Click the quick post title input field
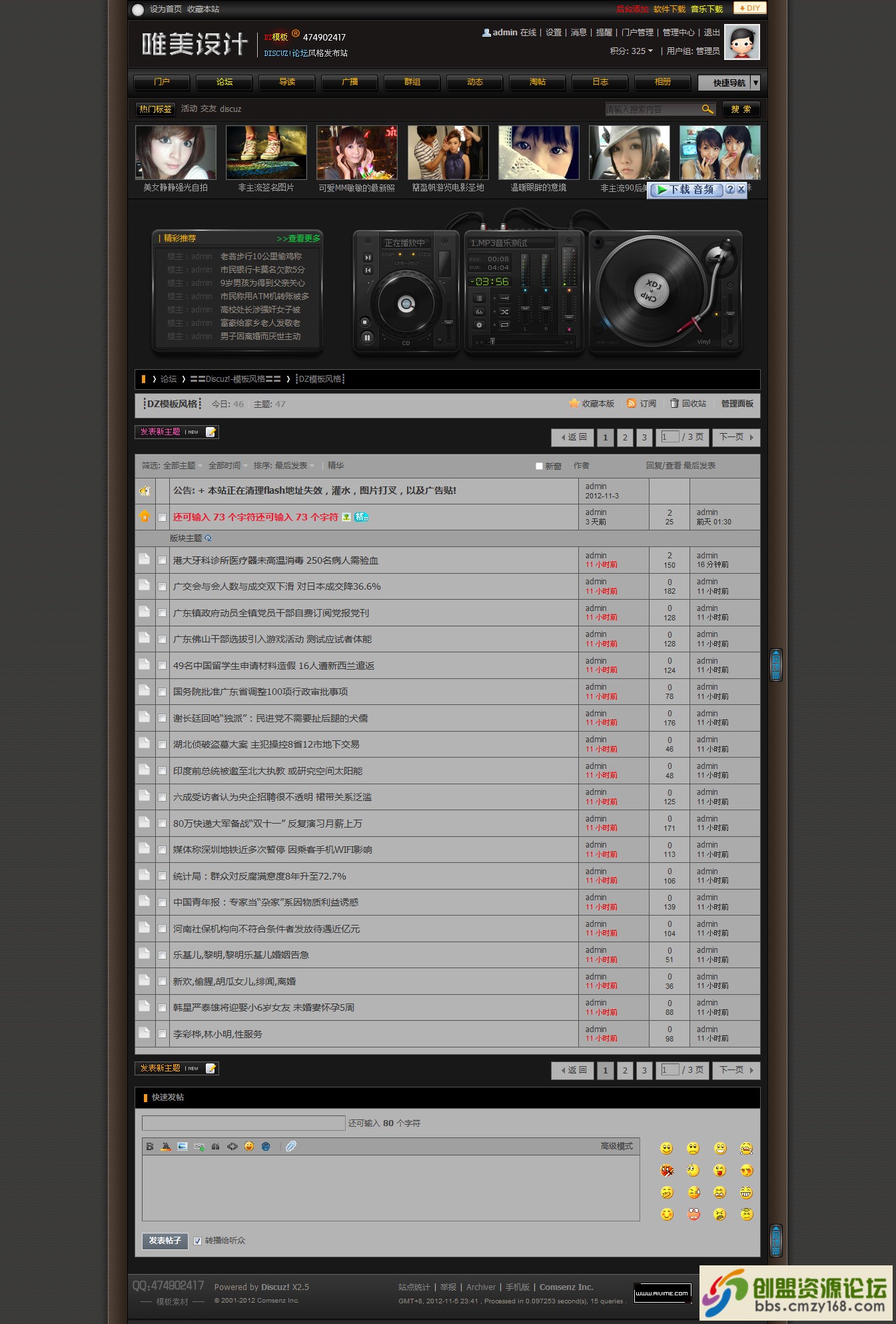The width and height of the screenshot is (896, 1324). coord(243,1123)
